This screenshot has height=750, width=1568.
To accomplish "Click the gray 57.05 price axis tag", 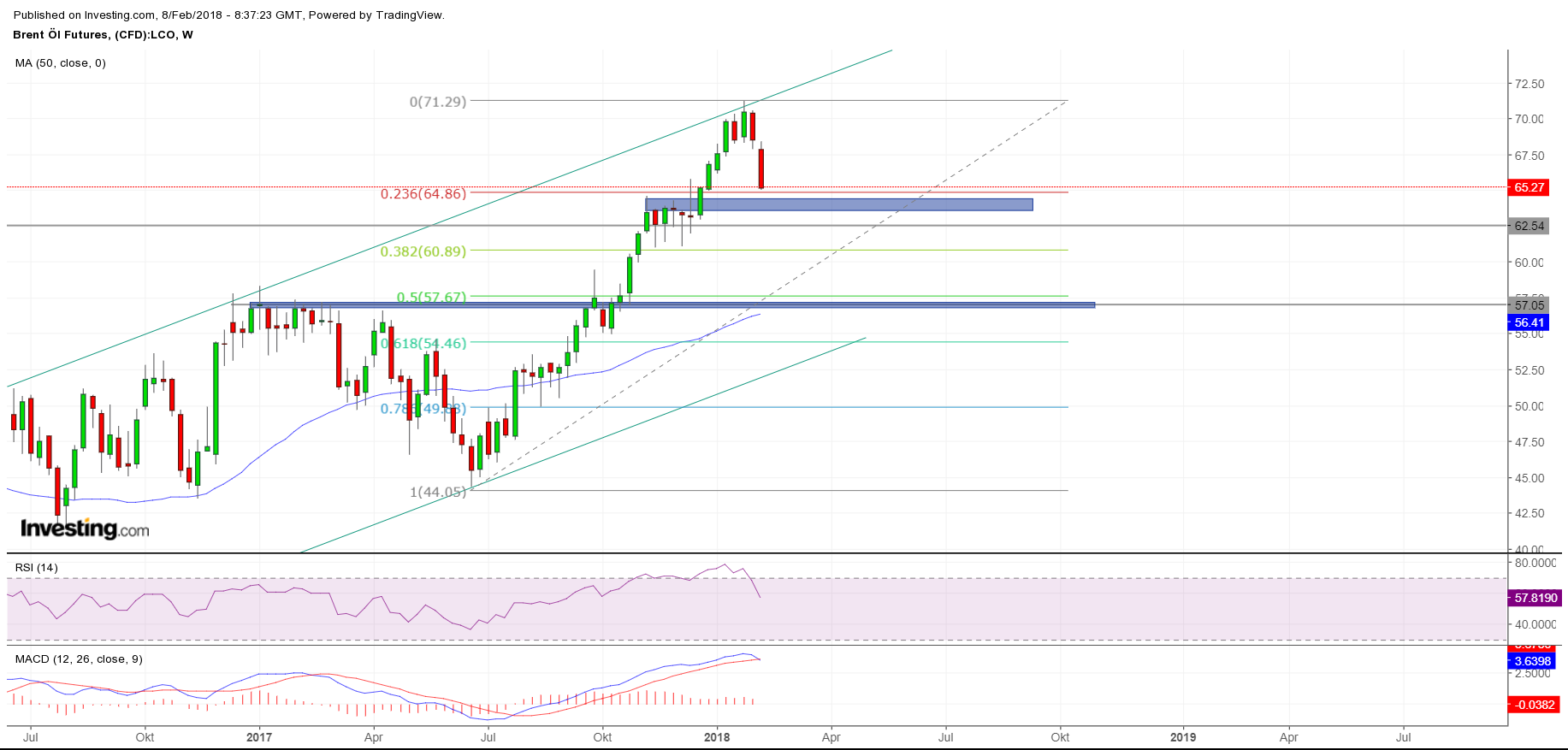I will pyautogui.click(x=1529, y=304).
